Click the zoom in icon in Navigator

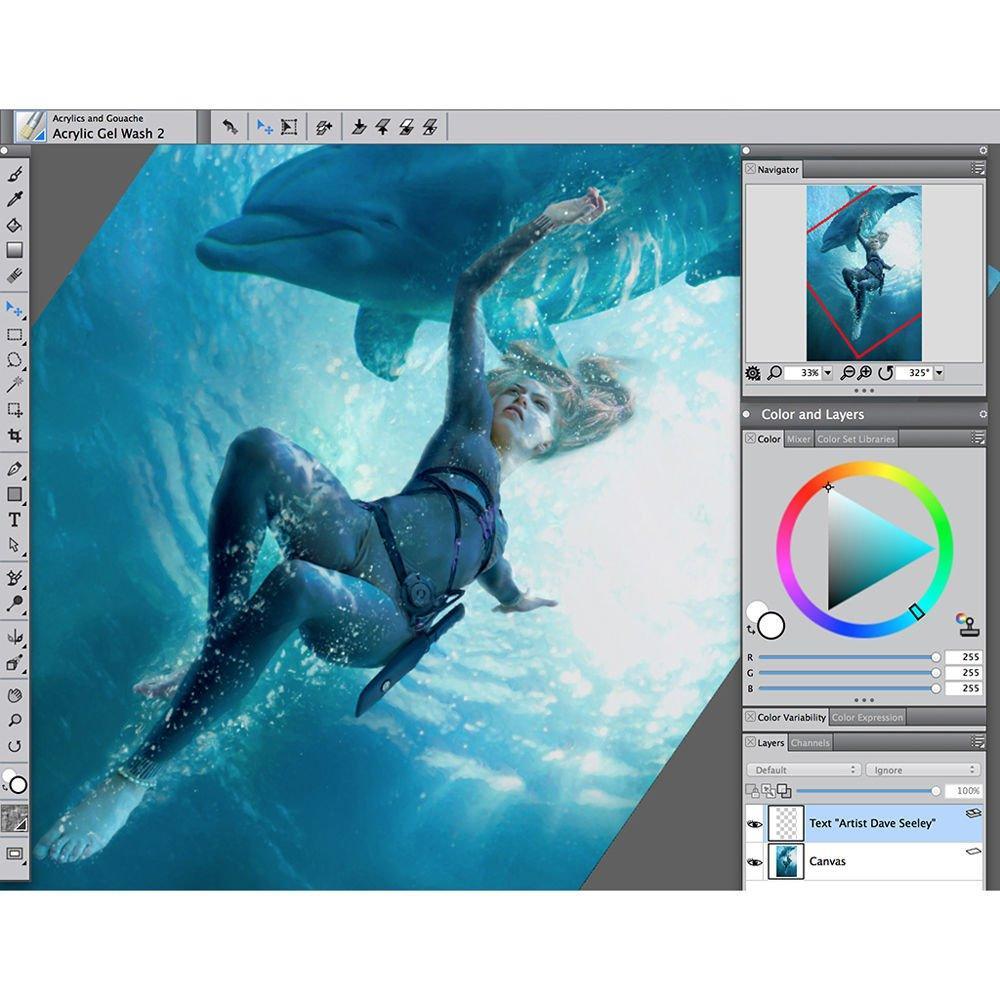(865, 373)
